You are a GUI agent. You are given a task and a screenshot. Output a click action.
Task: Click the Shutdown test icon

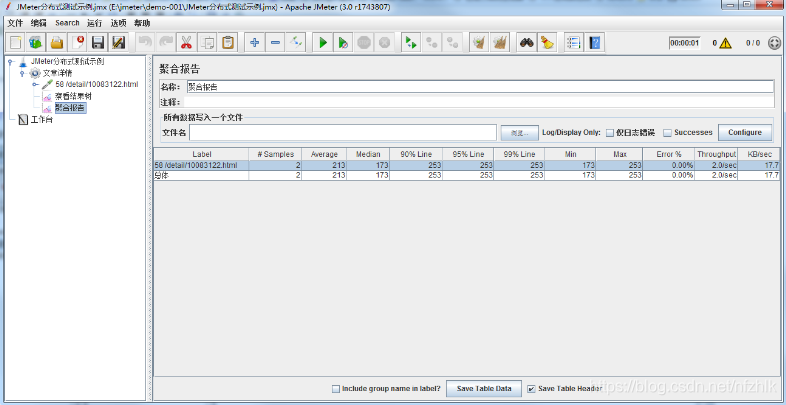tap(384, 43)
